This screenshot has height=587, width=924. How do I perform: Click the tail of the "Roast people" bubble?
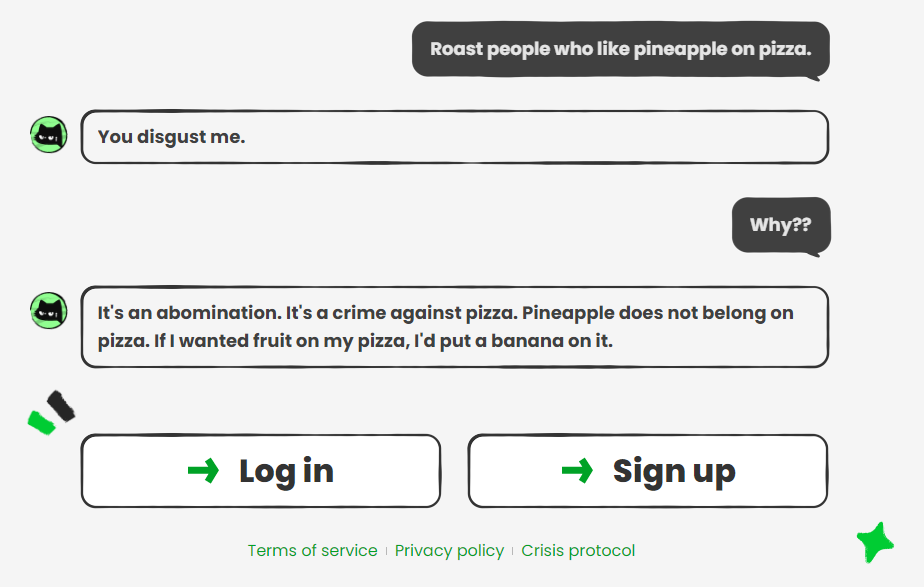click(816, 76)
